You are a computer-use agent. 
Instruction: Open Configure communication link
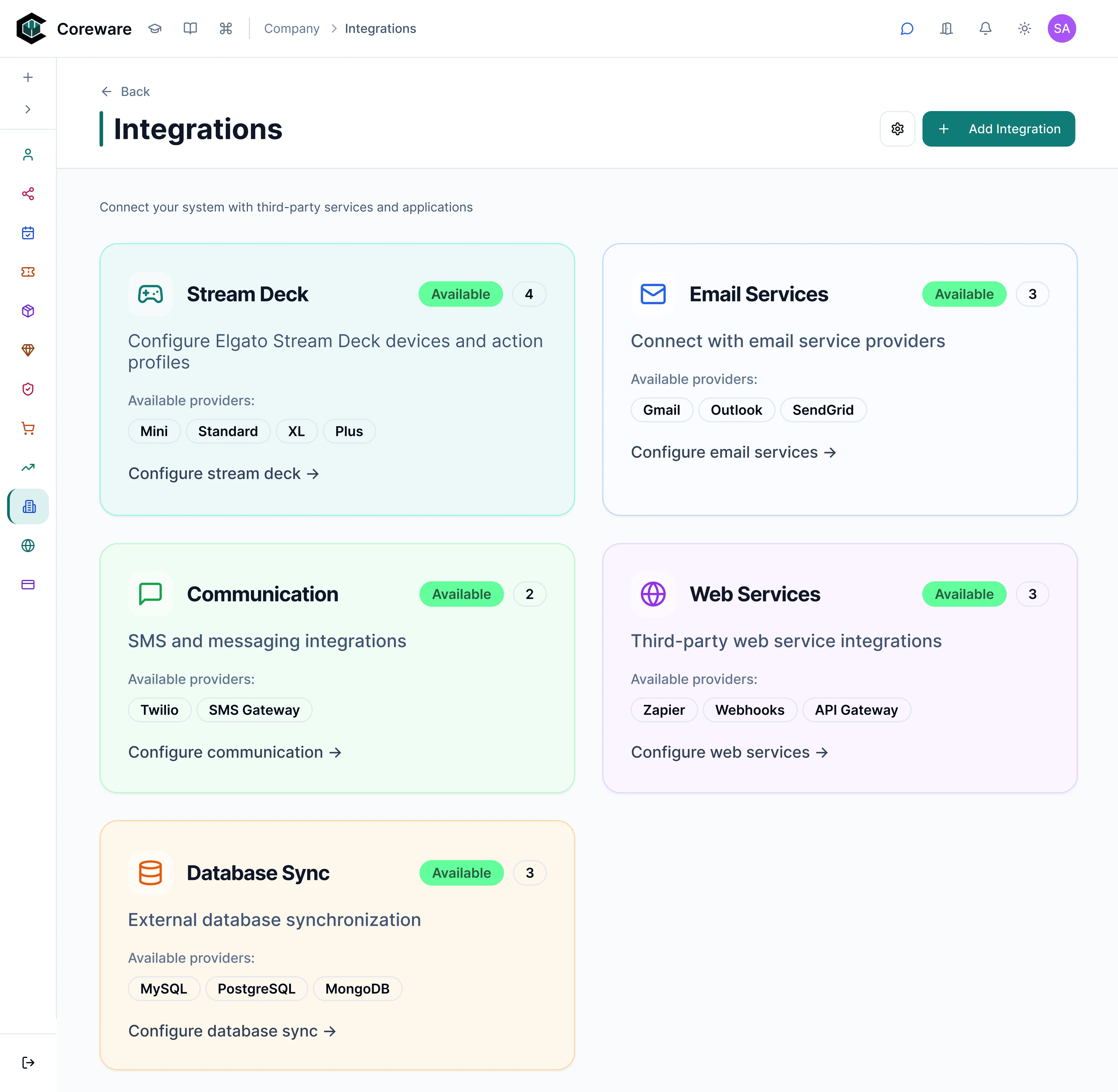235,753
